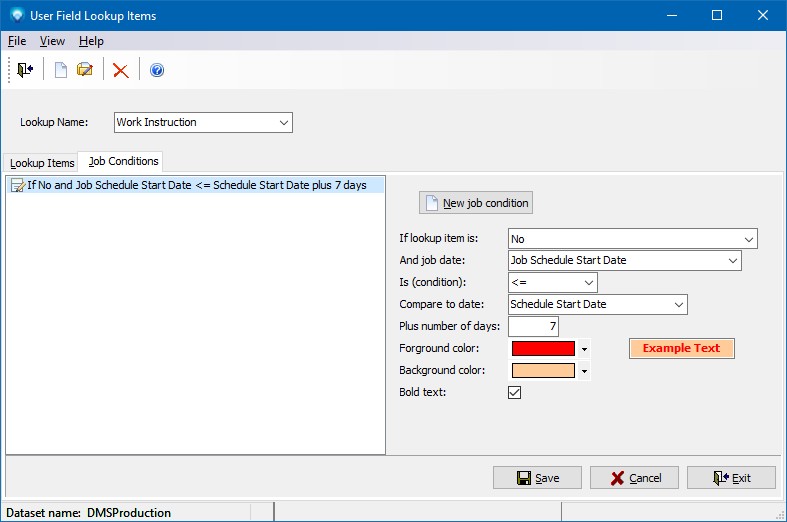Expand the Compare to date dropdown
787x522 pixels.
[x=678, y=305]
